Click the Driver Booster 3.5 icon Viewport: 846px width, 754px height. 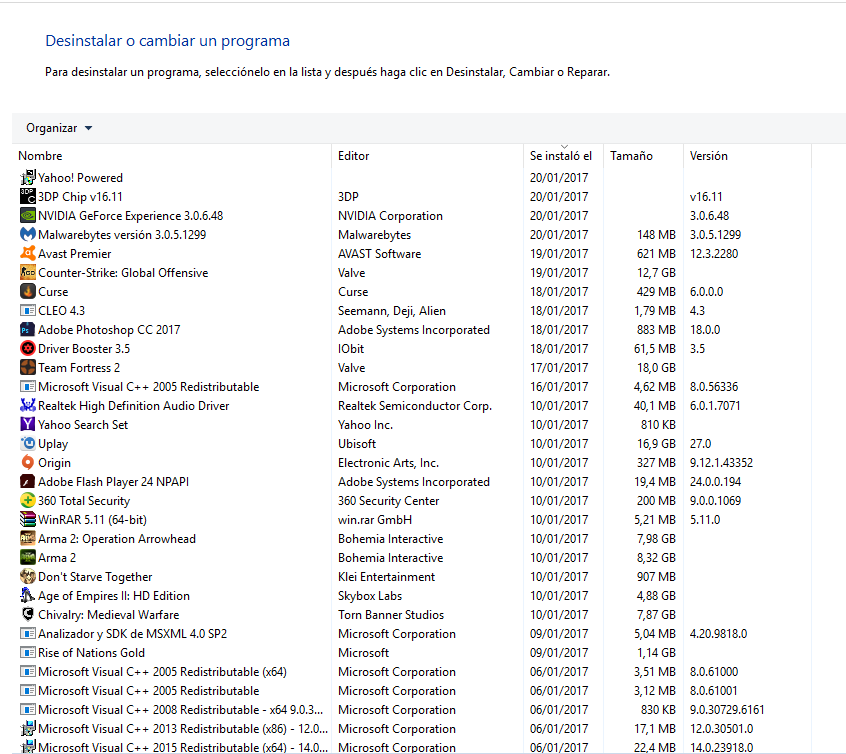[x=28, y=349]
